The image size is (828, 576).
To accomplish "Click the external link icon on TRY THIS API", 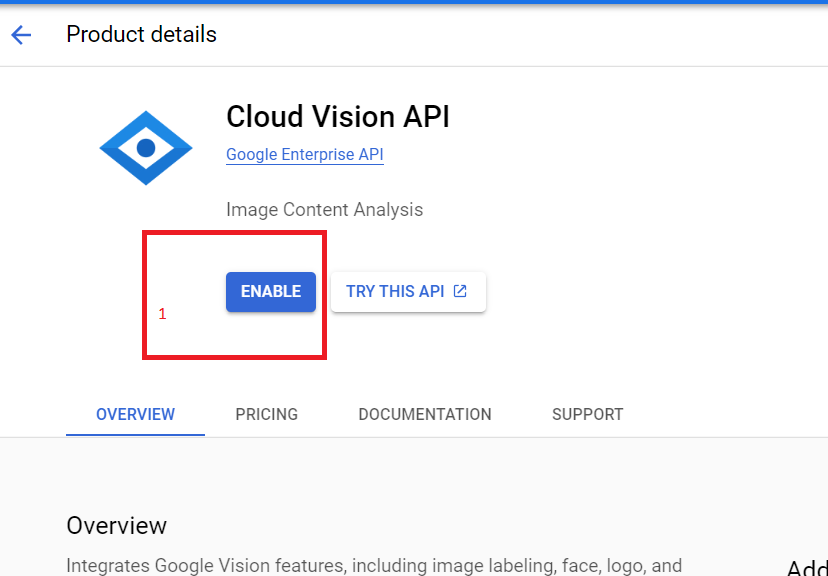I will (x=460, y=291).
